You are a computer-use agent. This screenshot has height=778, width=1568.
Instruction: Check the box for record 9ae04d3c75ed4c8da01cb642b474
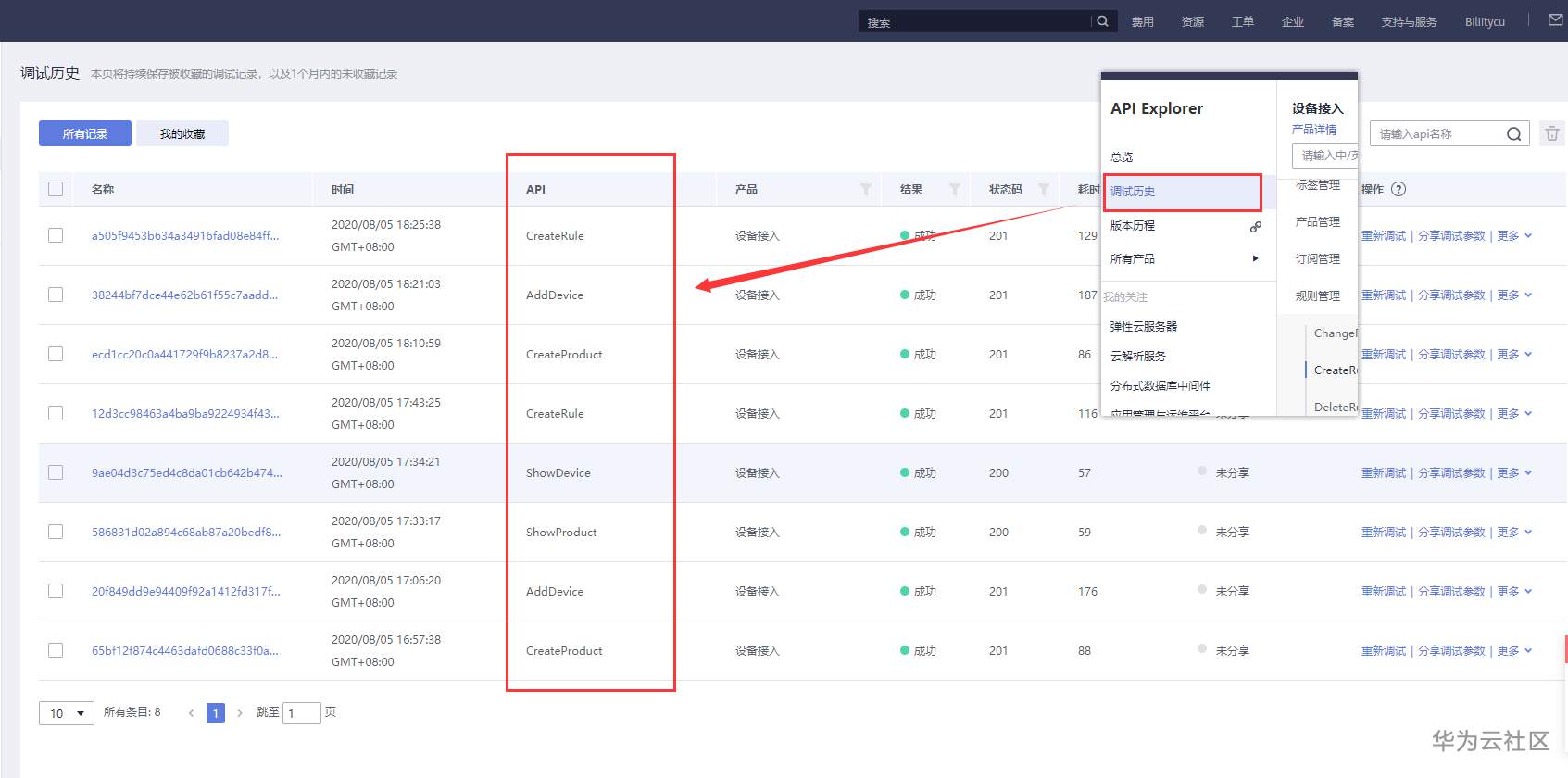point(56,472)
